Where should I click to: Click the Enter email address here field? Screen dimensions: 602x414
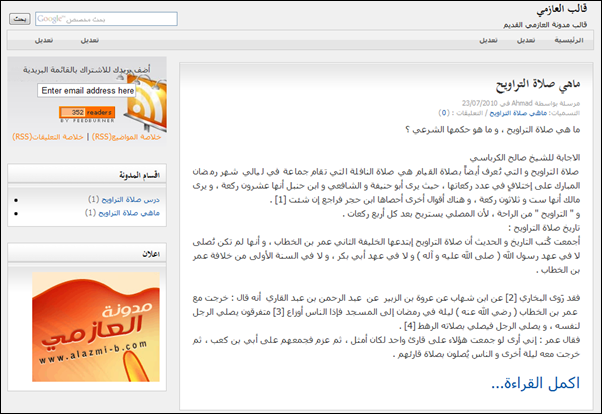87,91
